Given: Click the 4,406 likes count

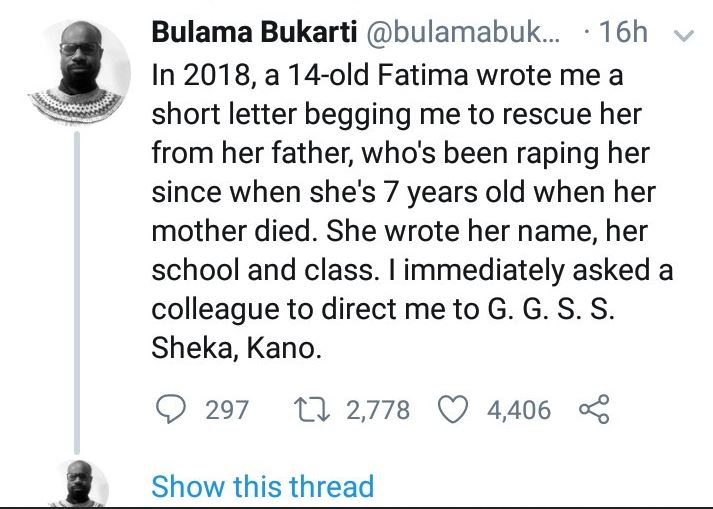Looking at the screenshot, I should tap(518, 409).
